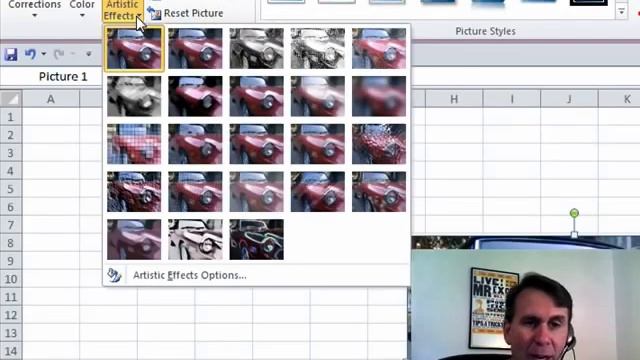Click the Select All corner of the worksheet
Image resolution: width=640 pixels, height=360 pixels.
pos(11,99)
